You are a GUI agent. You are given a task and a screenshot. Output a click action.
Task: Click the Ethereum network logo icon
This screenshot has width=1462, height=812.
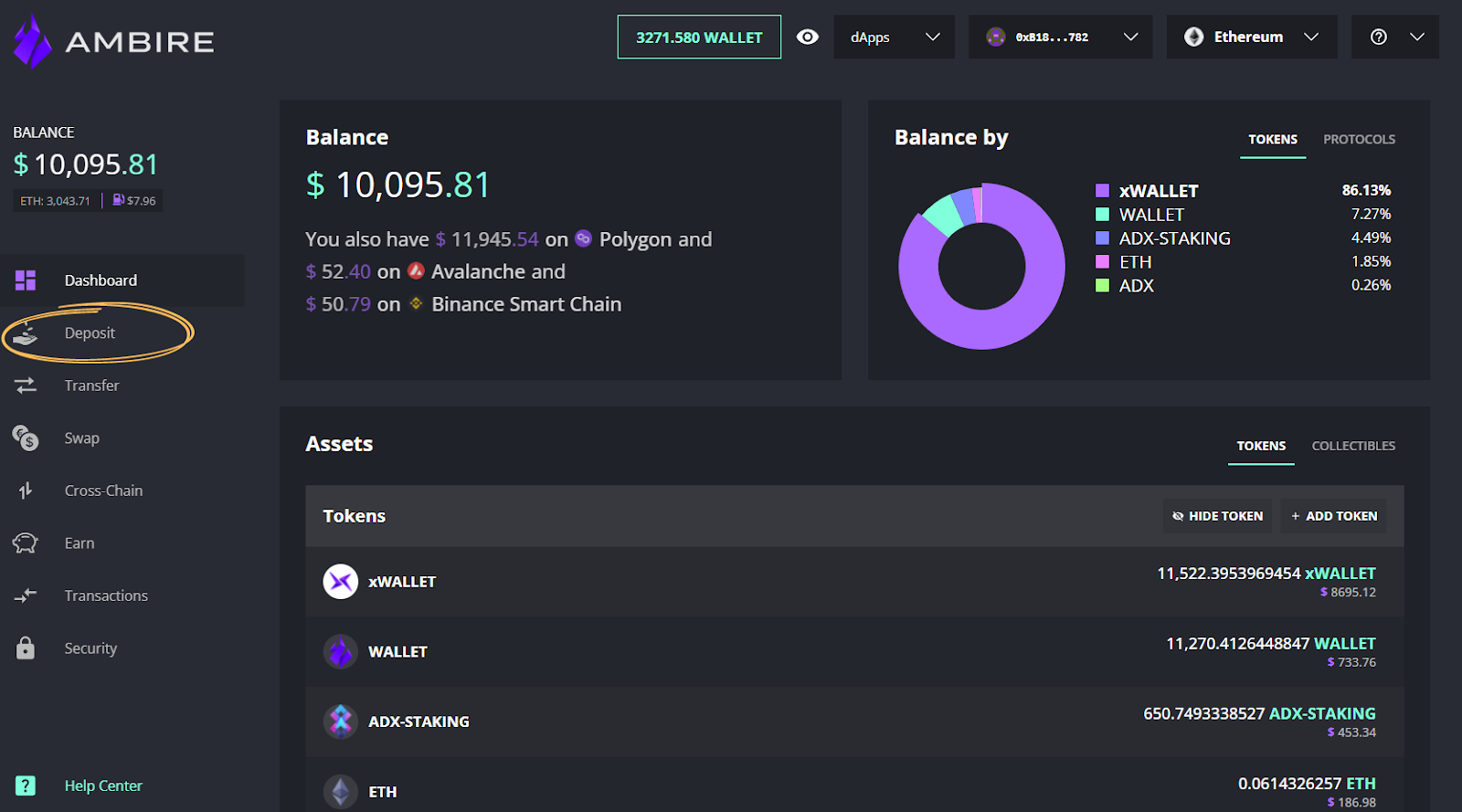[x=1194, y=37]
